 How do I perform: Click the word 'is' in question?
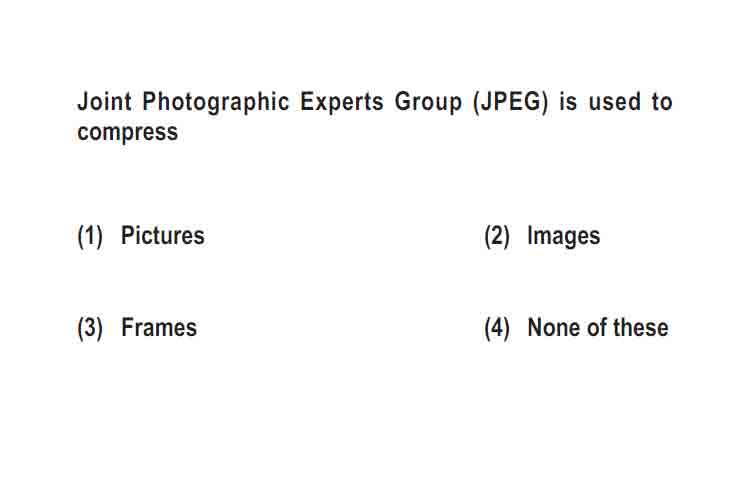click(568, 101)
